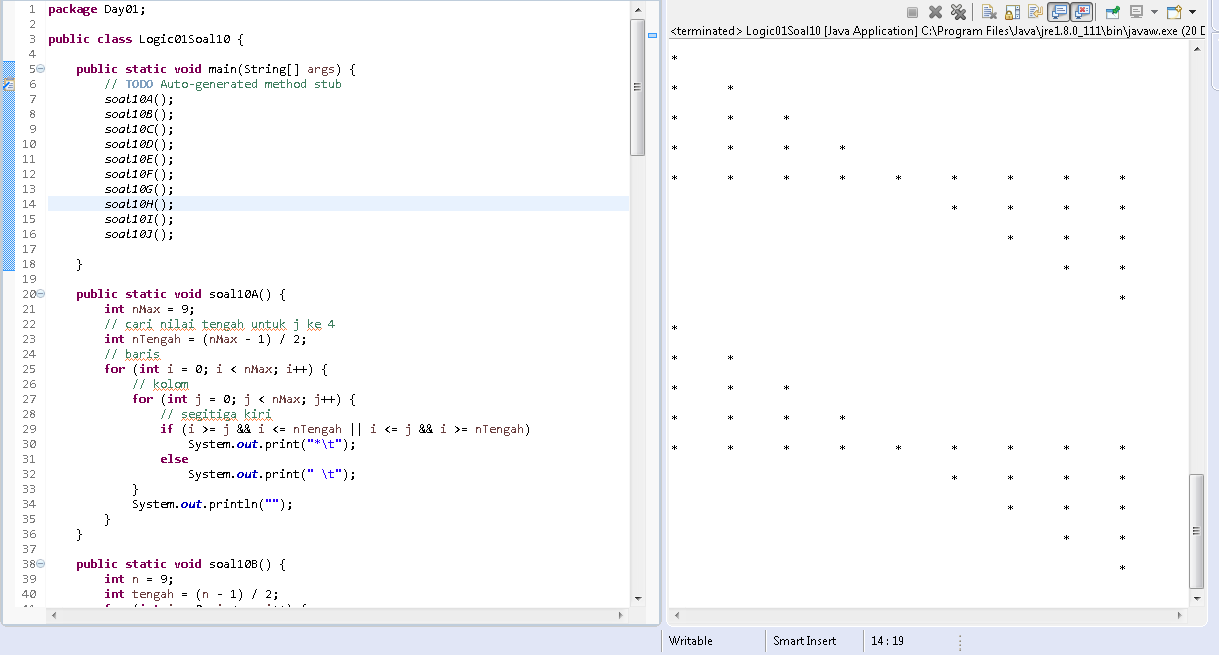Collapse the main method fold marker
Screen dimensions: 1219x655
[x=39, y=68]
